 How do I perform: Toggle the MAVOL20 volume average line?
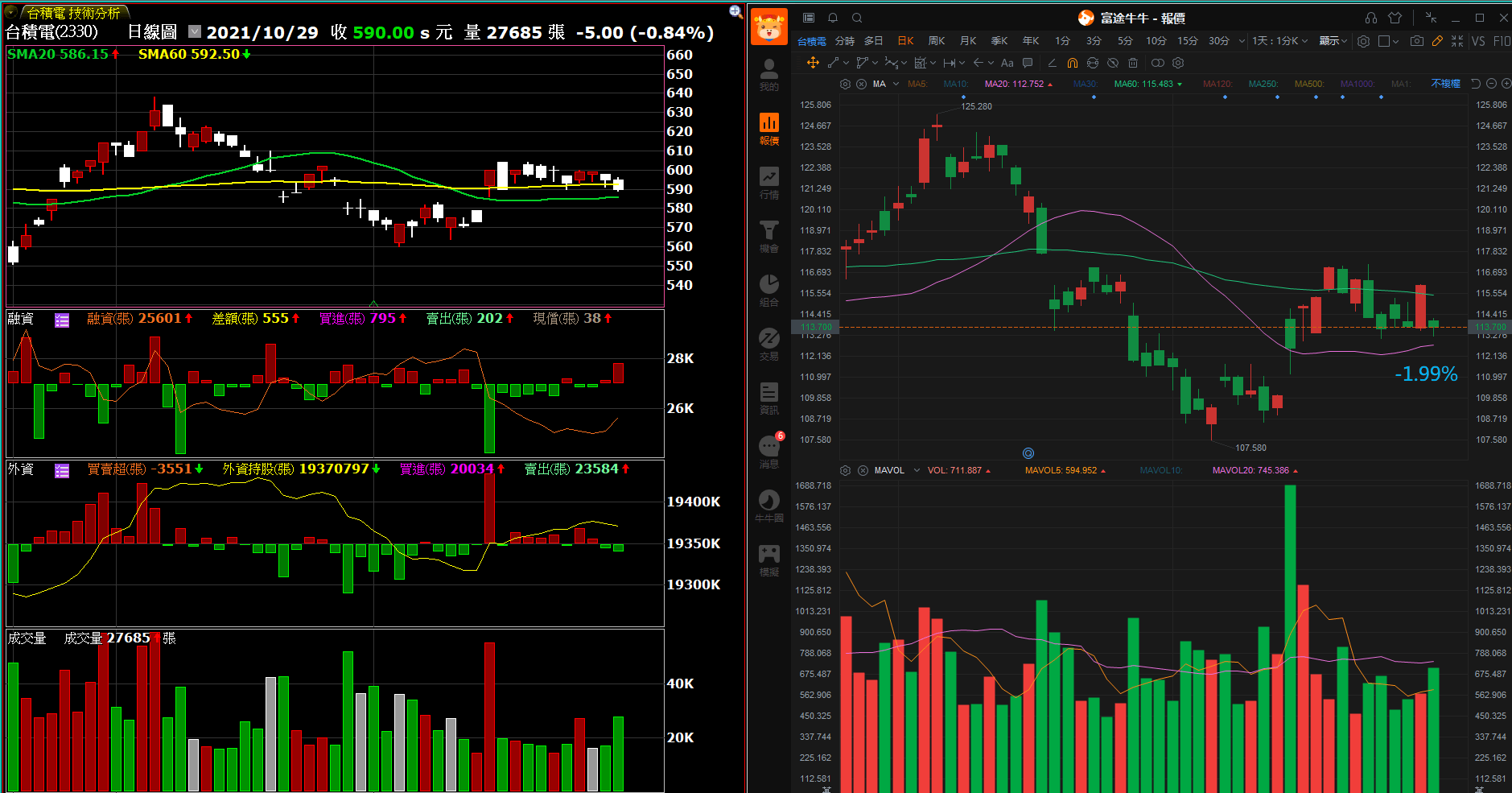pyautogui.click(x=1255, y=470)
